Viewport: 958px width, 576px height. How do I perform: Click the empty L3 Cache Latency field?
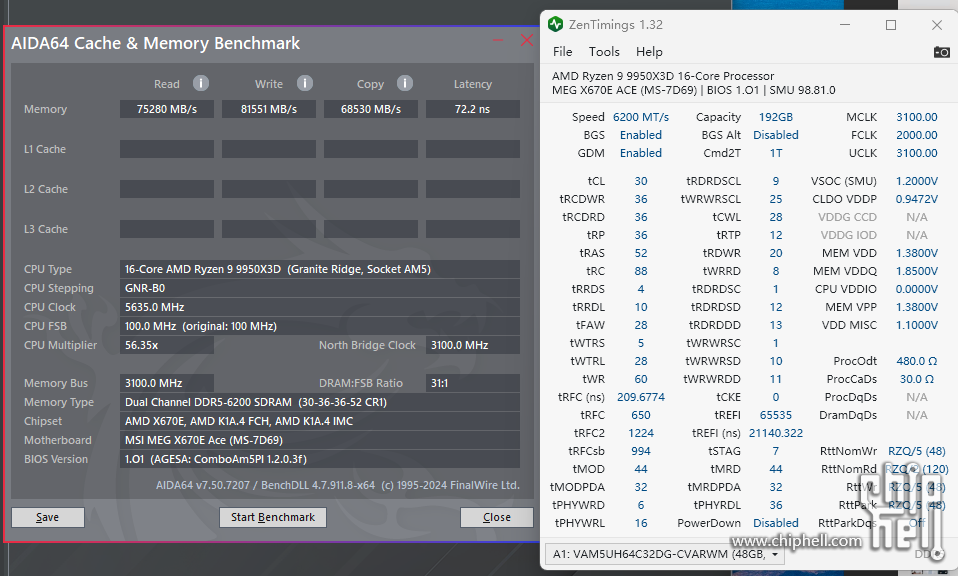[x=473, y=229]
